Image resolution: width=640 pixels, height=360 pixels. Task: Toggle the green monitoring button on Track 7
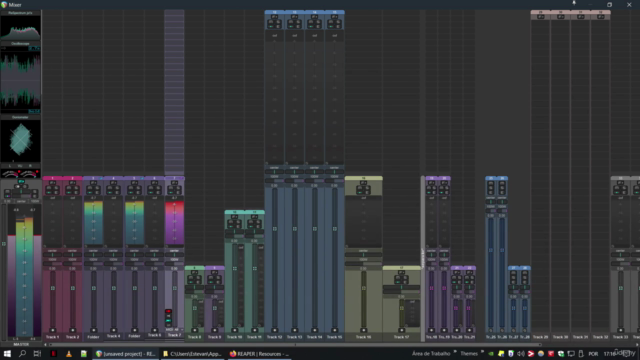(x=168, y=321)
